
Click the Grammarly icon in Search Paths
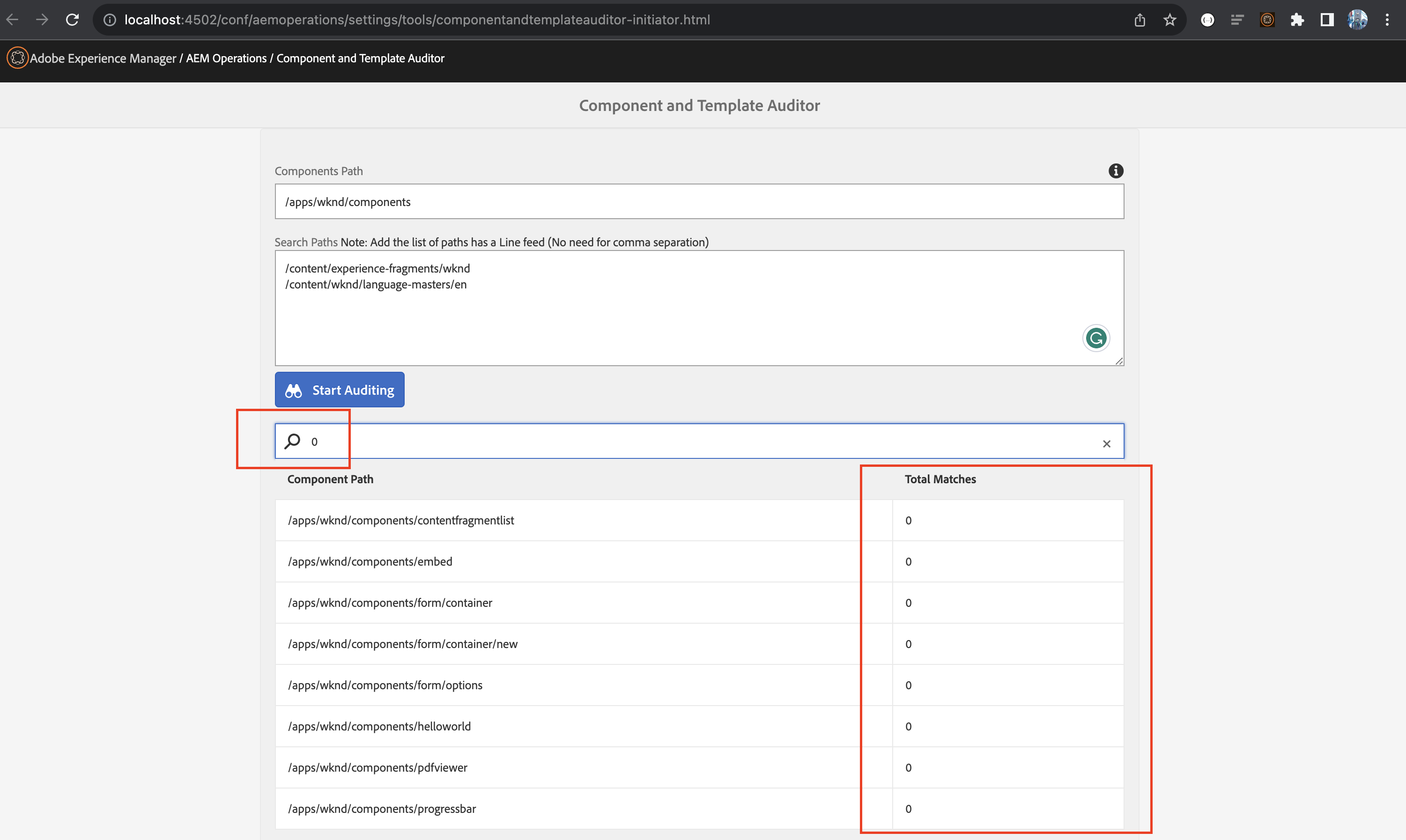pyautogui.click(x=1096, y=339)
